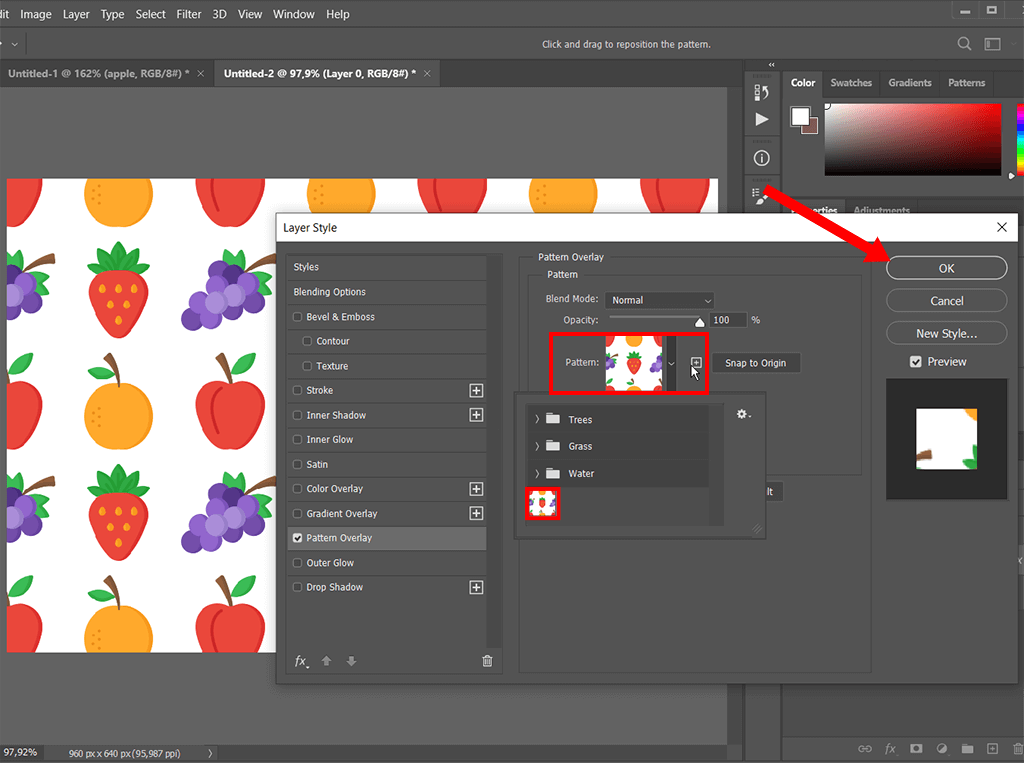The width and height of the screenshot is (1024, 763).
Task: Click zoom percentage field in status bar
Action: pos(20,753)
